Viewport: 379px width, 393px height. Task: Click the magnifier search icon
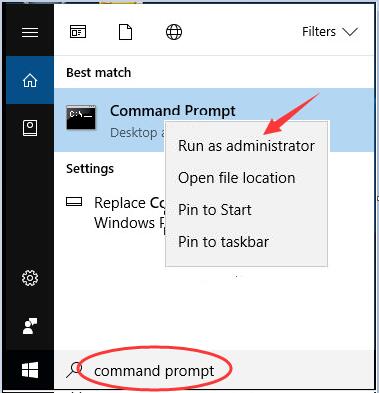click(74, 370)
